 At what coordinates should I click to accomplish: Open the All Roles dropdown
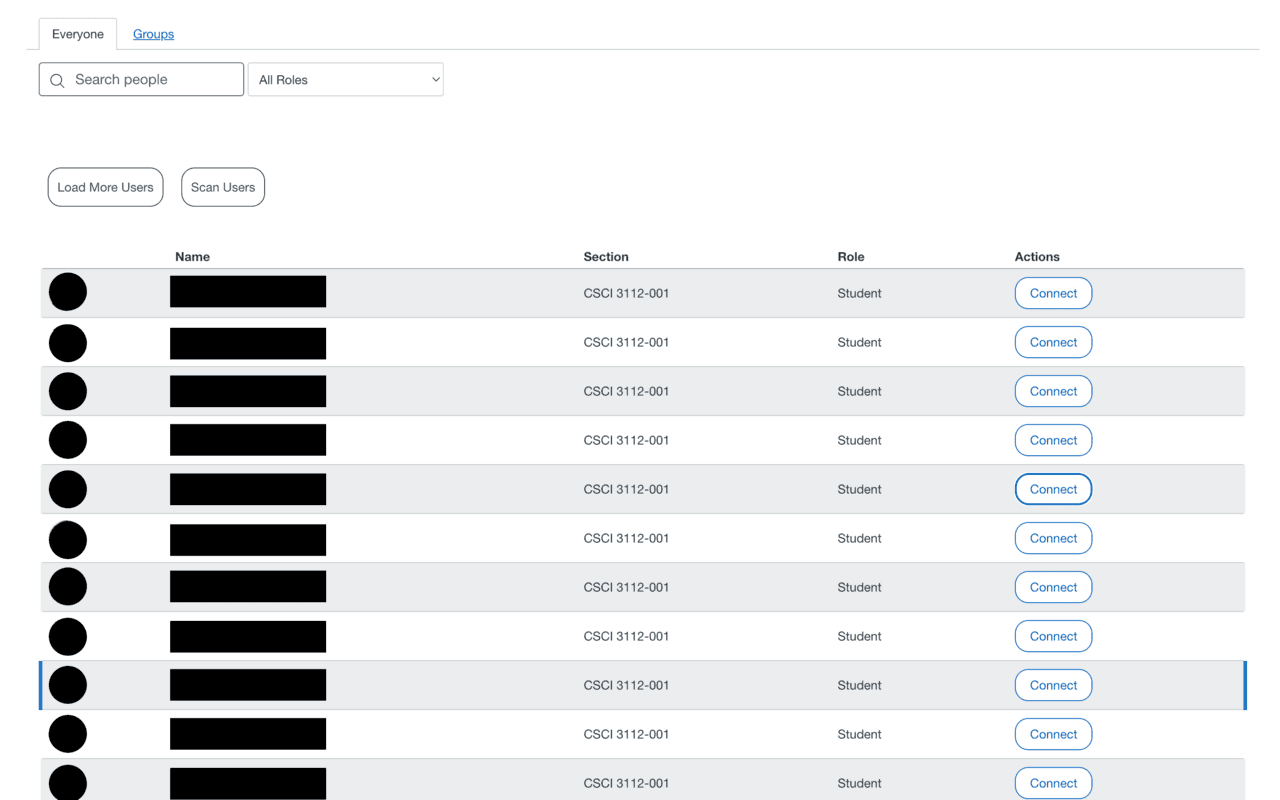pos(345,80)
